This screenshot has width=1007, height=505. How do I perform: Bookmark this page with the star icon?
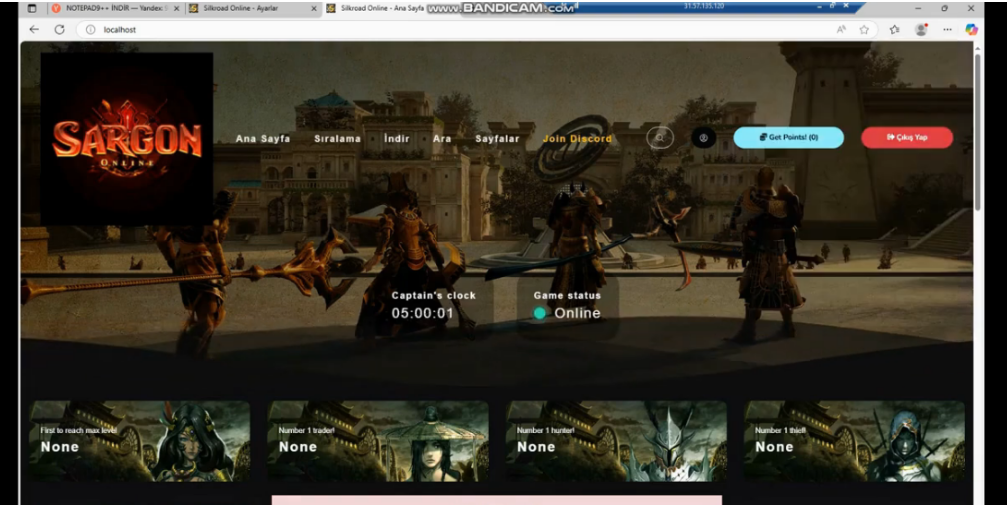click(864, 30)
